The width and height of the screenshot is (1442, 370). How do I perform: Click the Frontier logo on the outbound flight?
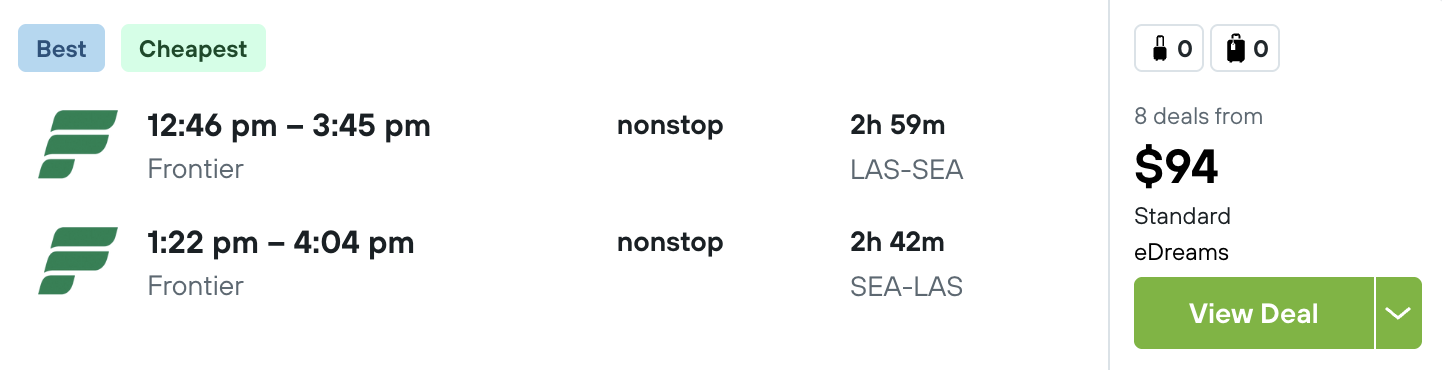pyautogui.click(x=78, y=144)
